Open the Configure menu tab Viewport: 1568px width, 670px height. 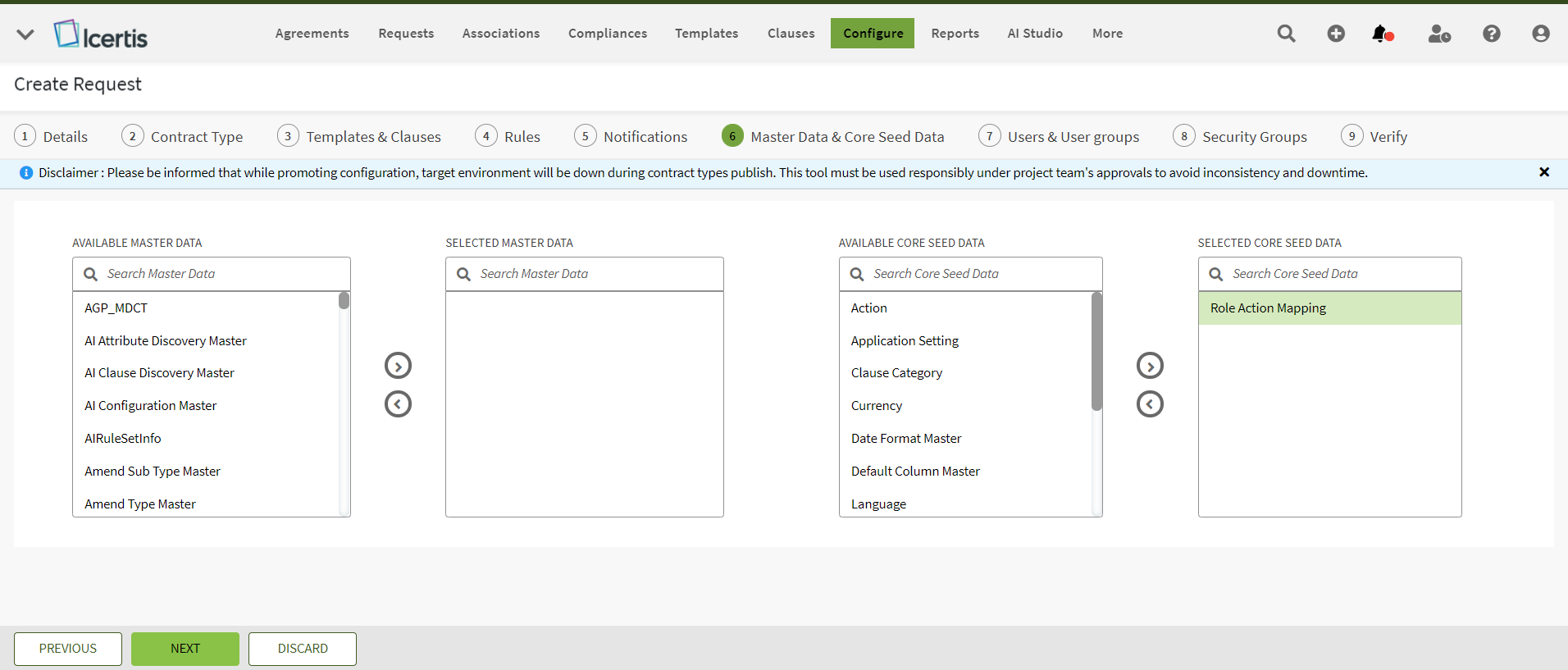click(872, 34)
